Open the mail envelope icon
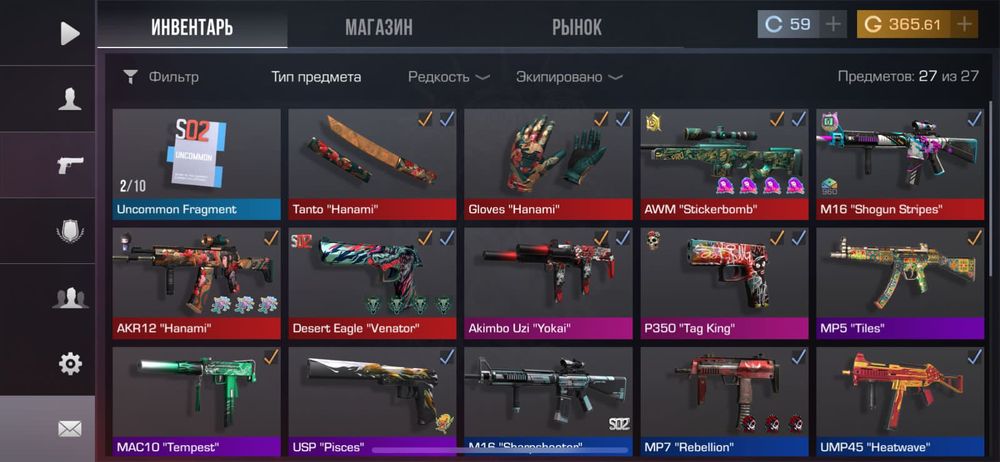Viewport: 1000px width, 462px height. coord(70,429)
